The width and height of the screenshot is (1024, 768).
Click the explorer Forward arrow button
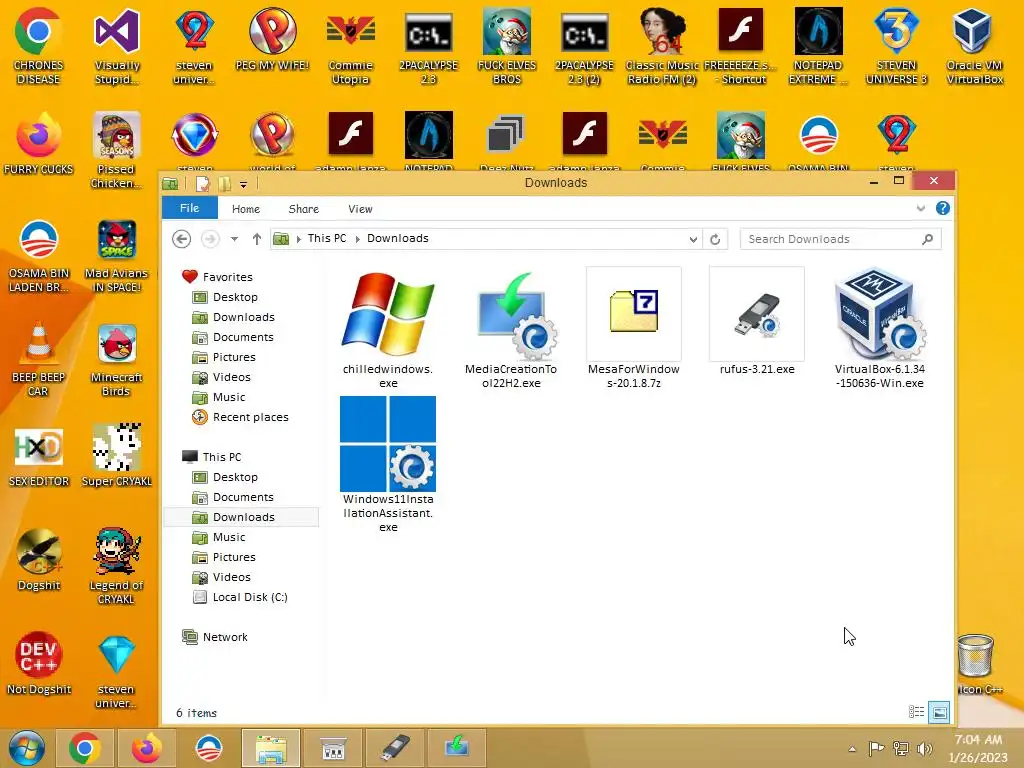210,239
